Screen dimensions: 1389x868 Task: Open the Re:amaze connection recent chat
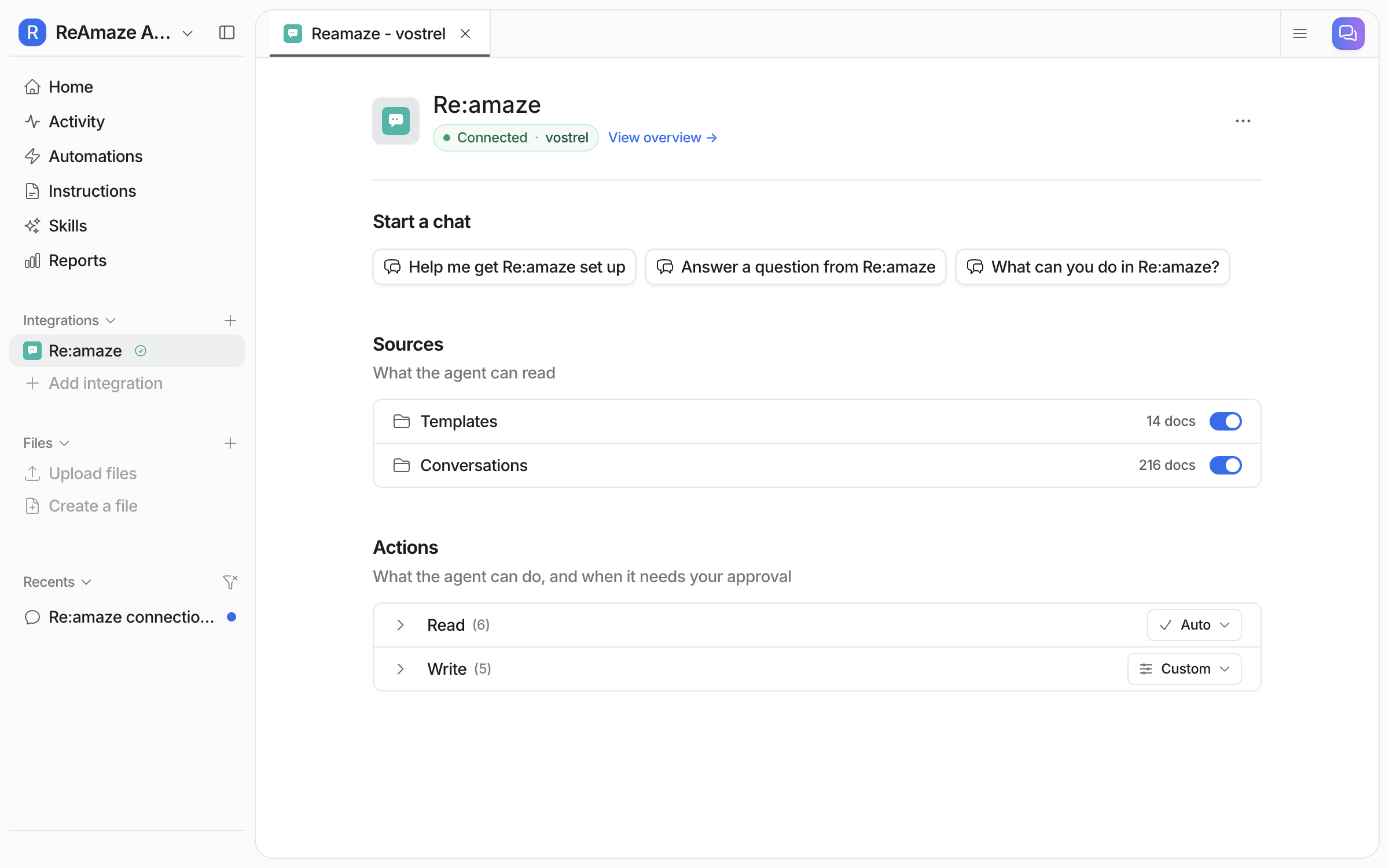[127, 617]
